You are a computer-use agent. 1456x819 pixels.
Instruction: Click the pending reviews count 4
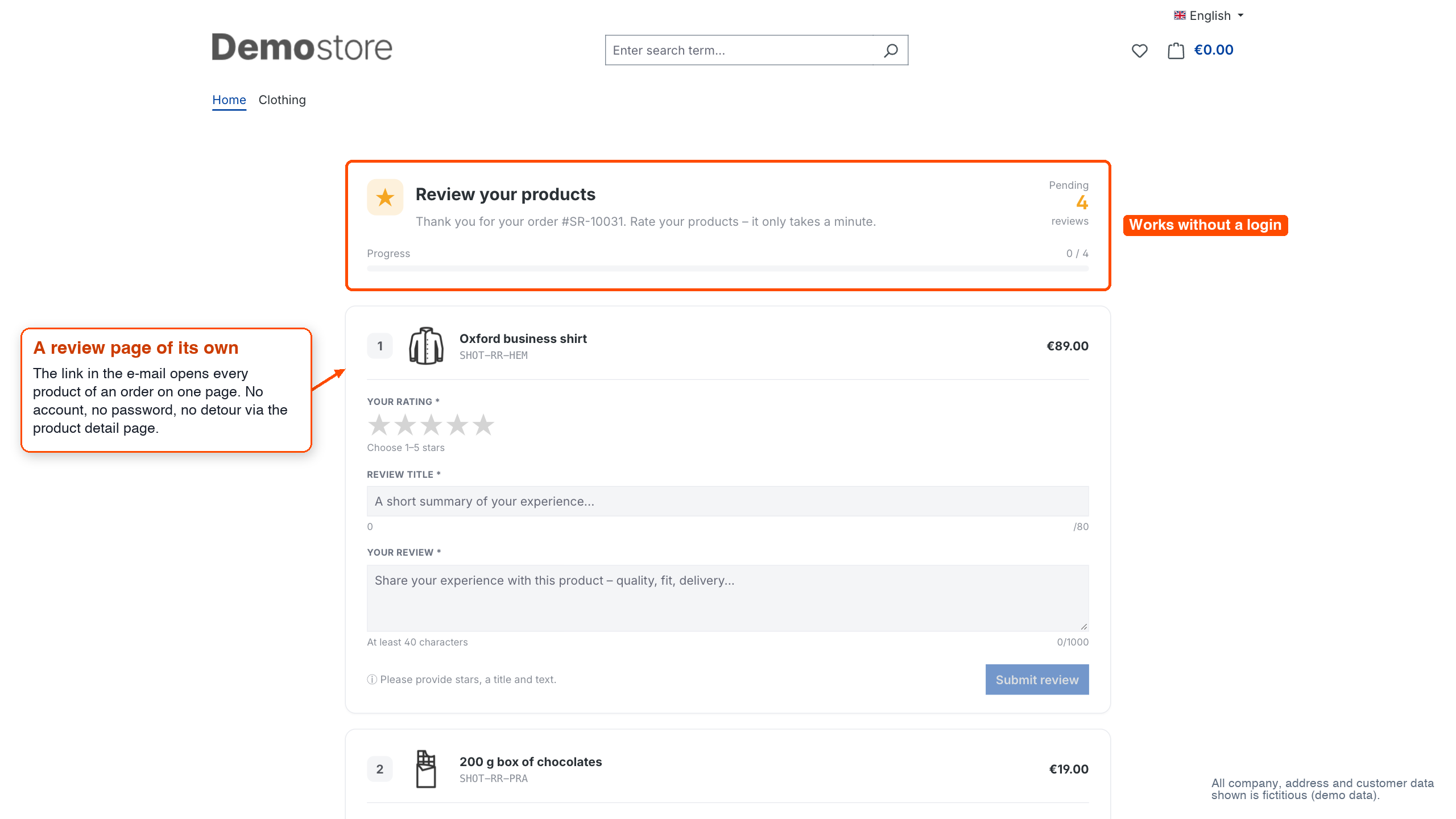[x=1082, y=202]
